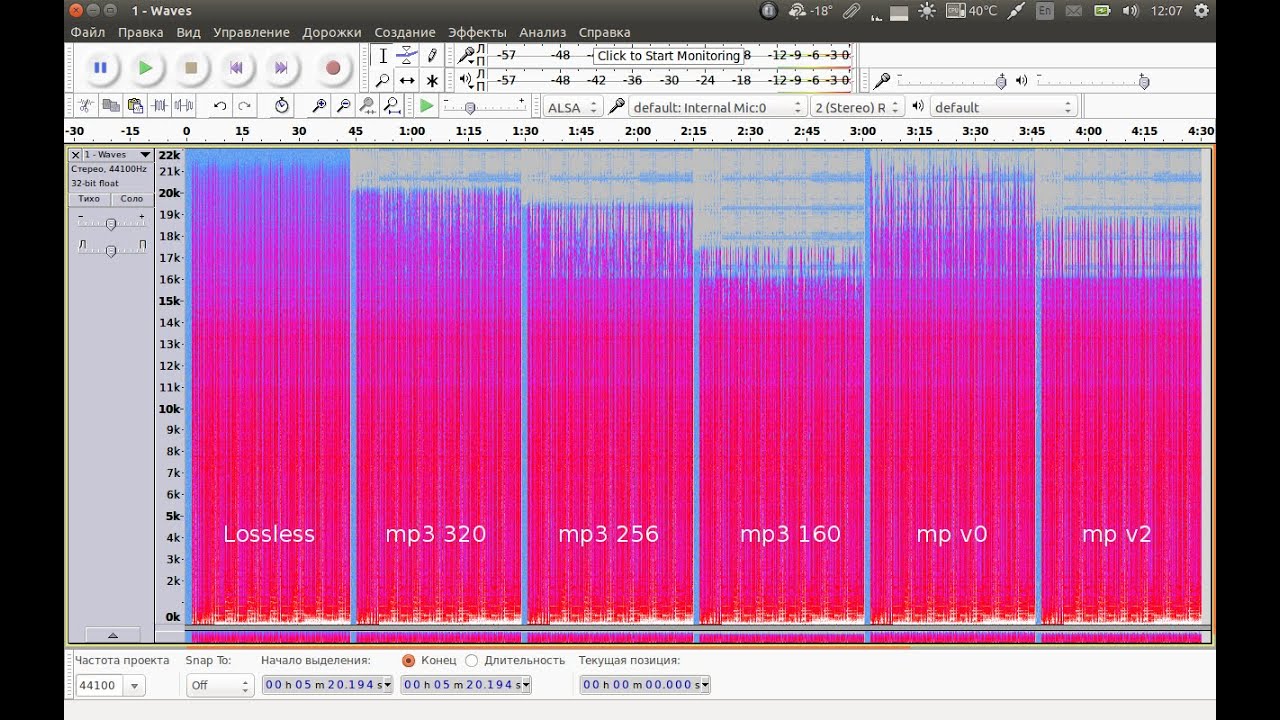Select the Длительность radio button
Image resolution: width=1280 pixels, height=720 pixels.
pos(472,660)
